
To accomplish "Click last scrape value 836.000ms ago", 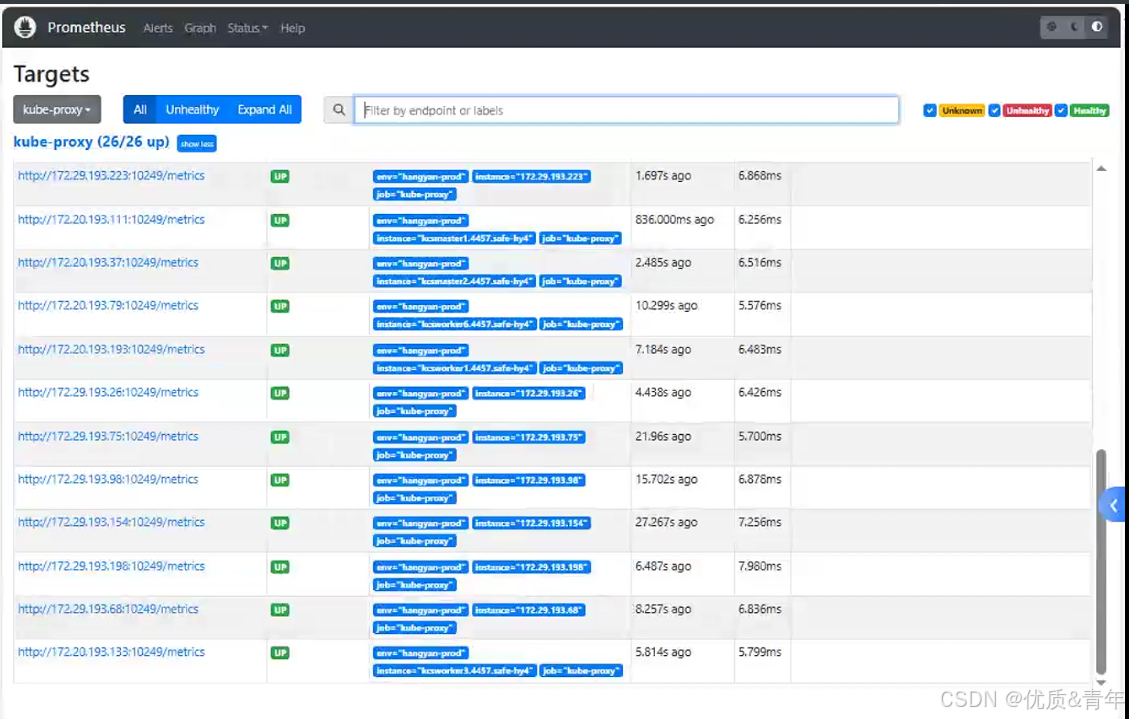I will pyautogui.click(x=675, y=220).
